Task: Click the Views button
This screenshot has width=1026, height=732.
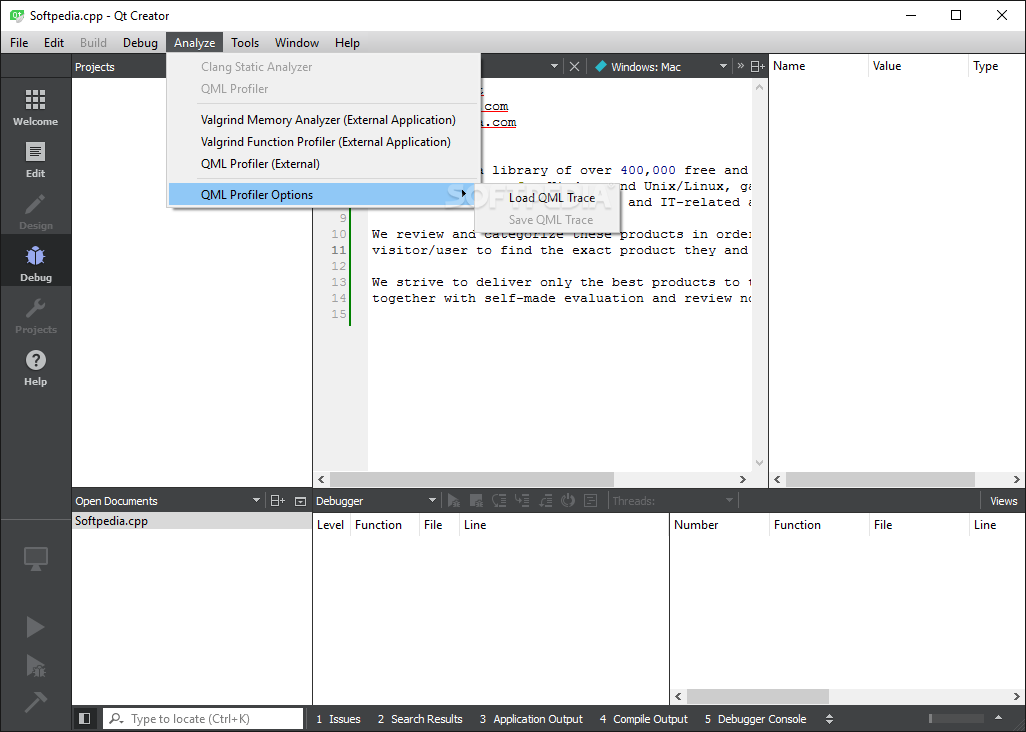Action: [x=1003, y=501]
